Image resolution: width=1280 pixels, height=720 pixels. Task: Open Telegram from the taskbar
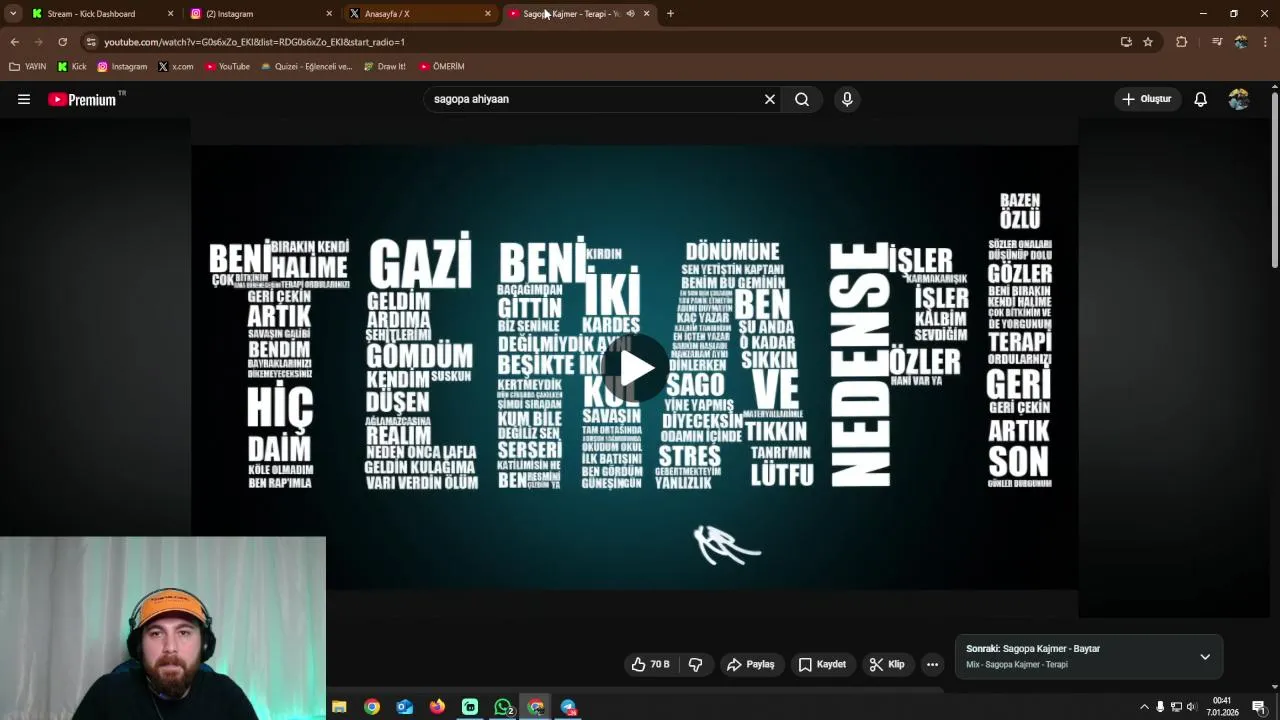(x=569, y=707)
